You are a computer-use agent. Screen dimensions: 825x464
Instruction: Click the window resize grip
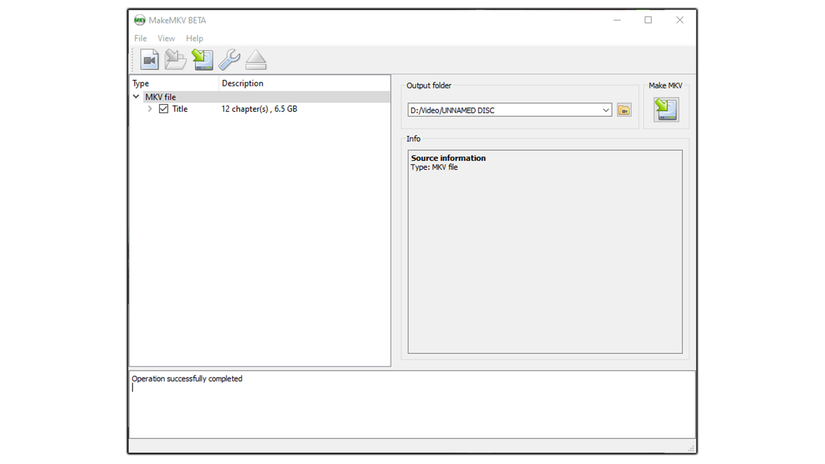[x=691, y=448]
